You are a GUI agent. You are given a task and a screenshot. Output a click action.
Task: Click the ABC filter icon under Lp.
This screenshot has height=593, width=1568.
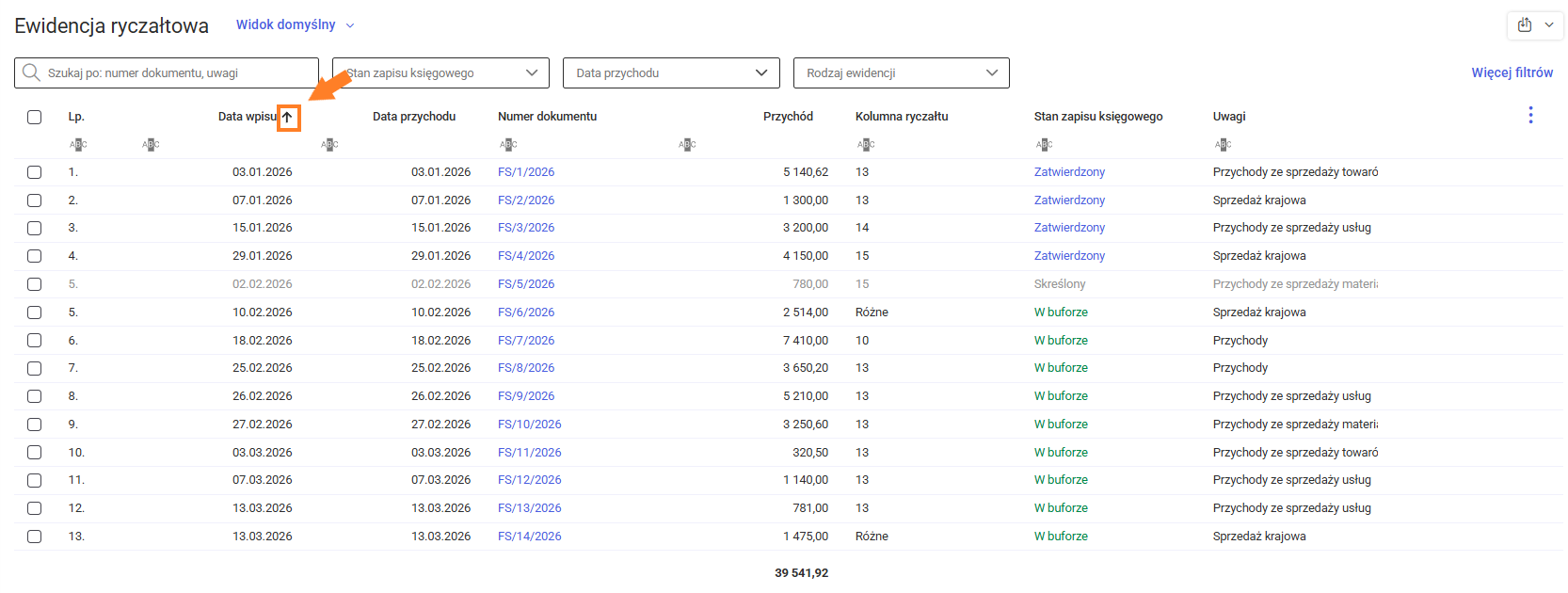point(78,145)
